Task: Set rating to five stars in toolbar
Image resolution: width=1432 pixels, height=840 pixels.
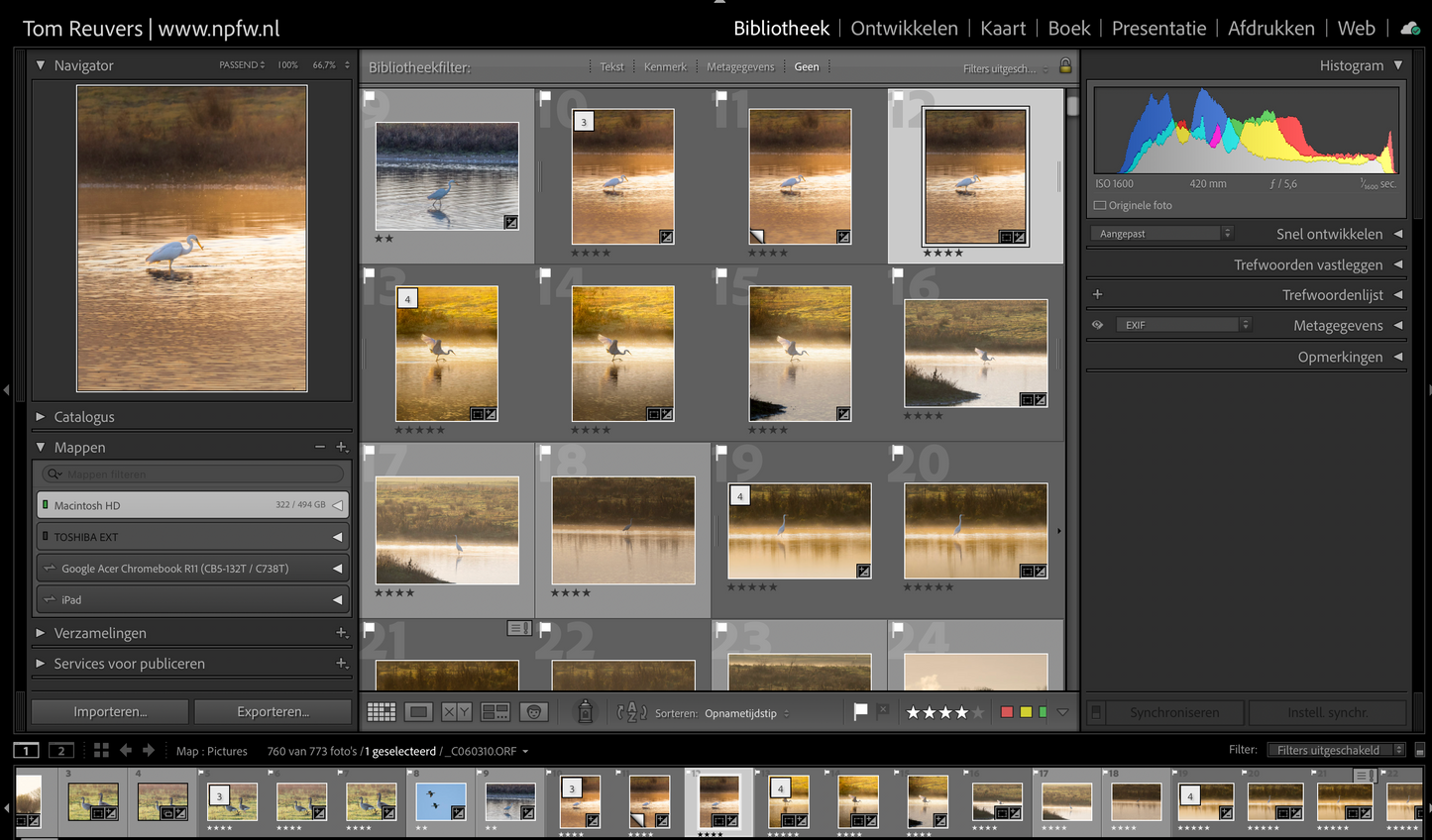Action: point(978,712)
